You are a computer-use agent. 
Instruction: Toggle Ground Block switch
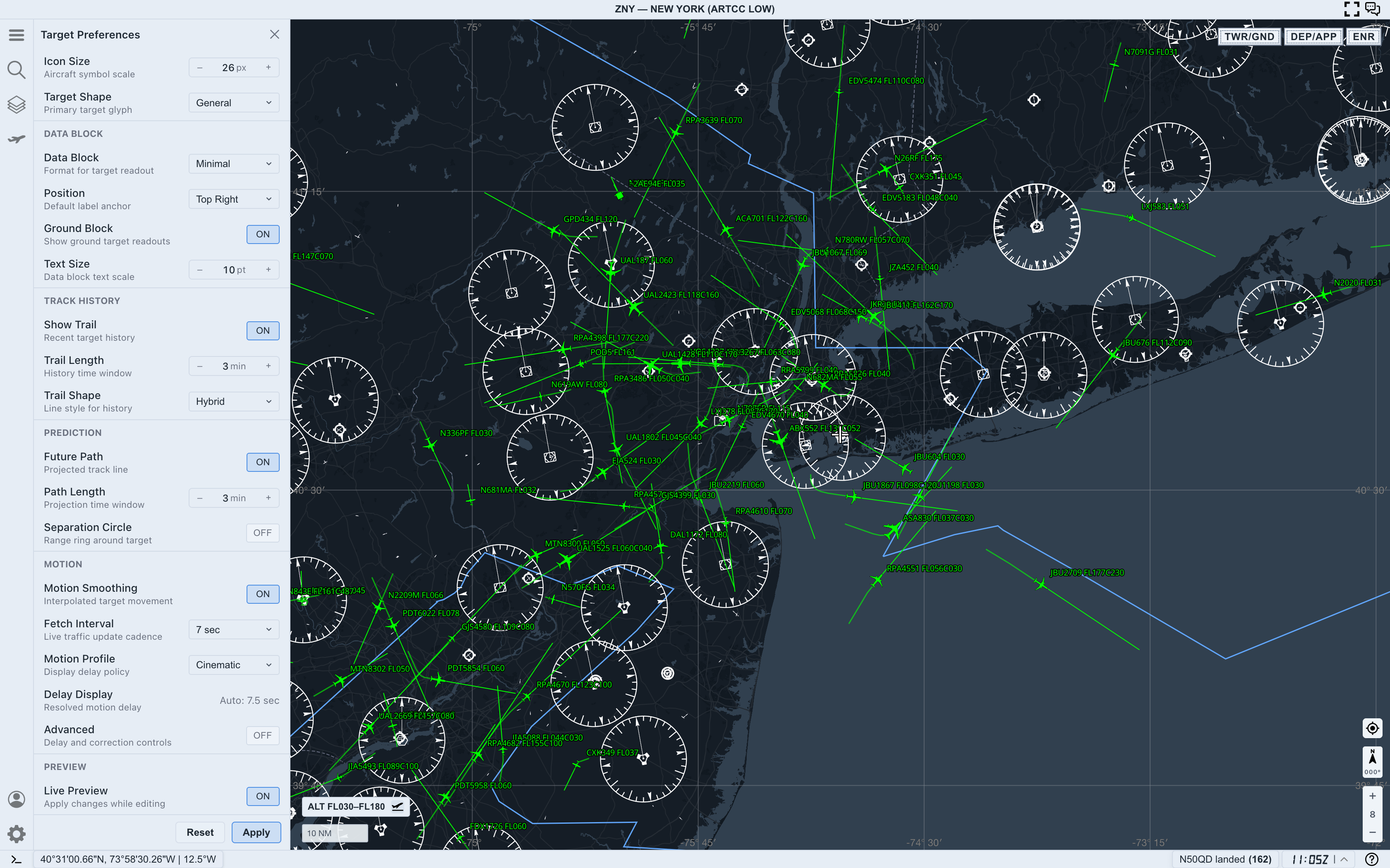263,234
